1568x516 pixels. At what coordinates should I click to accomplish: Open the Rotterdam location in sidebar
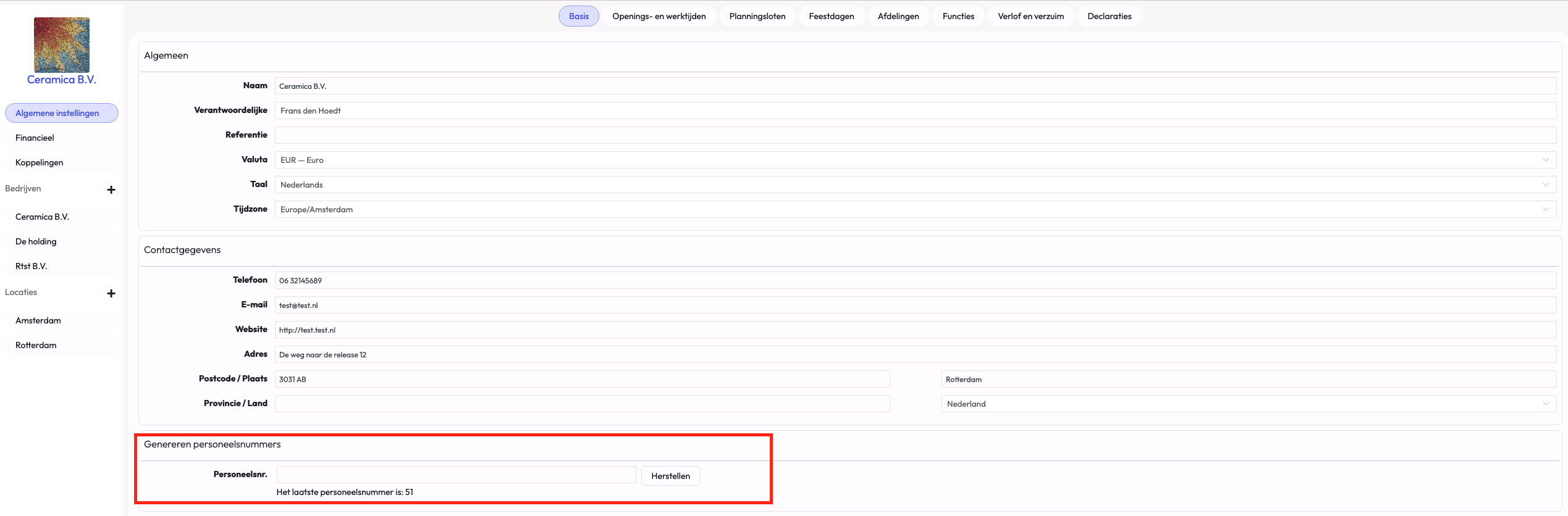pos(62,345)
